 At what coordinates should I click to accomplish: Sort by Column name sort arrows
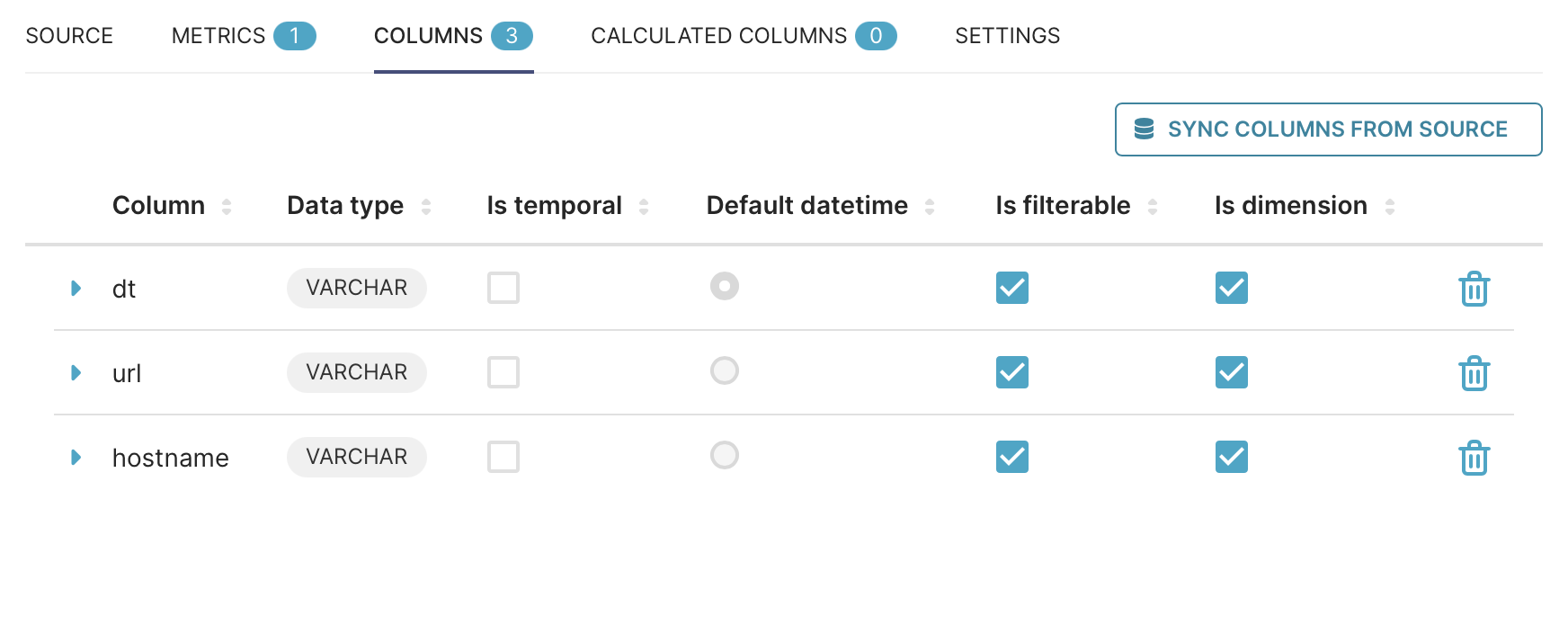[227, 207]
